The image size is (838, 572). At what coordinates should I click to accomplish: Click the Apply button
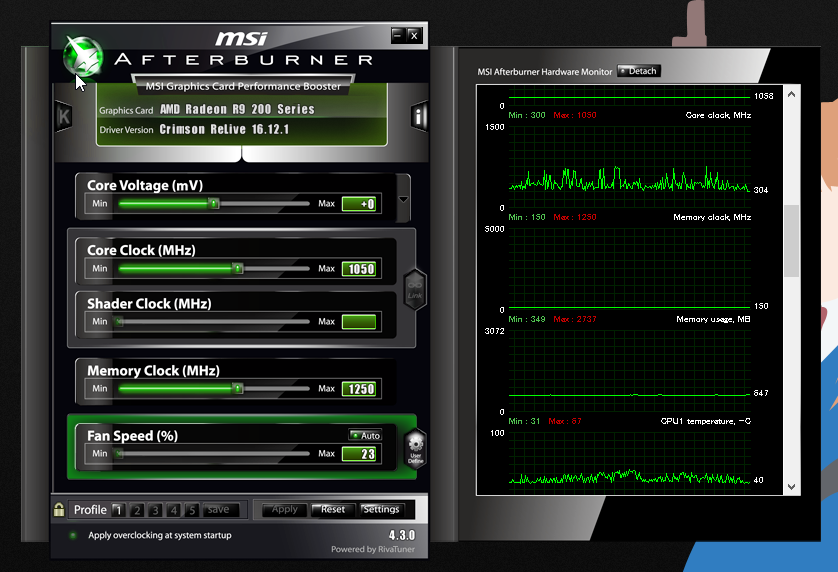285,509
